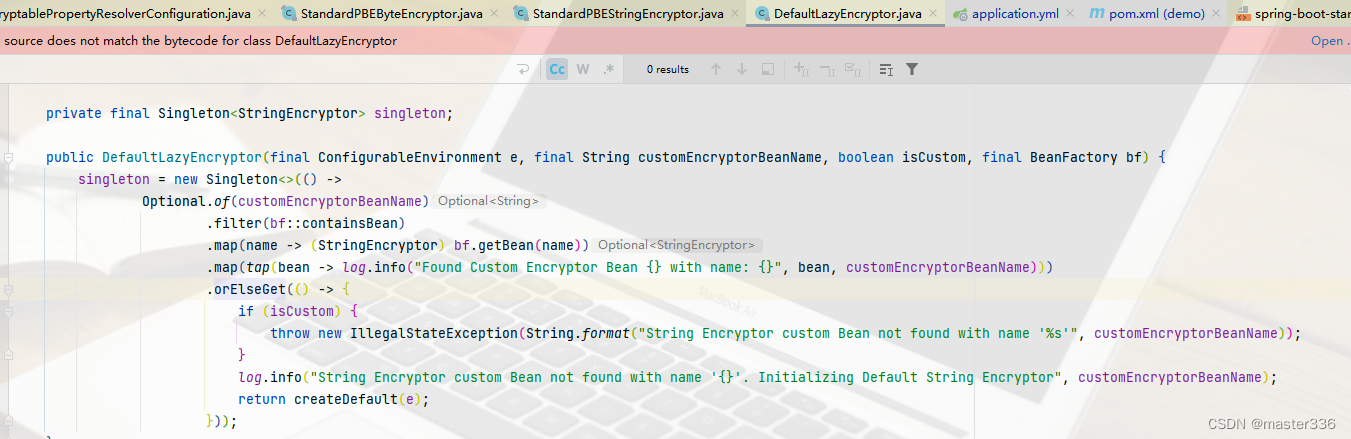Click class icon on StandardPBEByteEncryptor.java tab
Image resolution: width=1351 pixels, height=439 pixels.
pyautogui.click(x=289, y=14)
